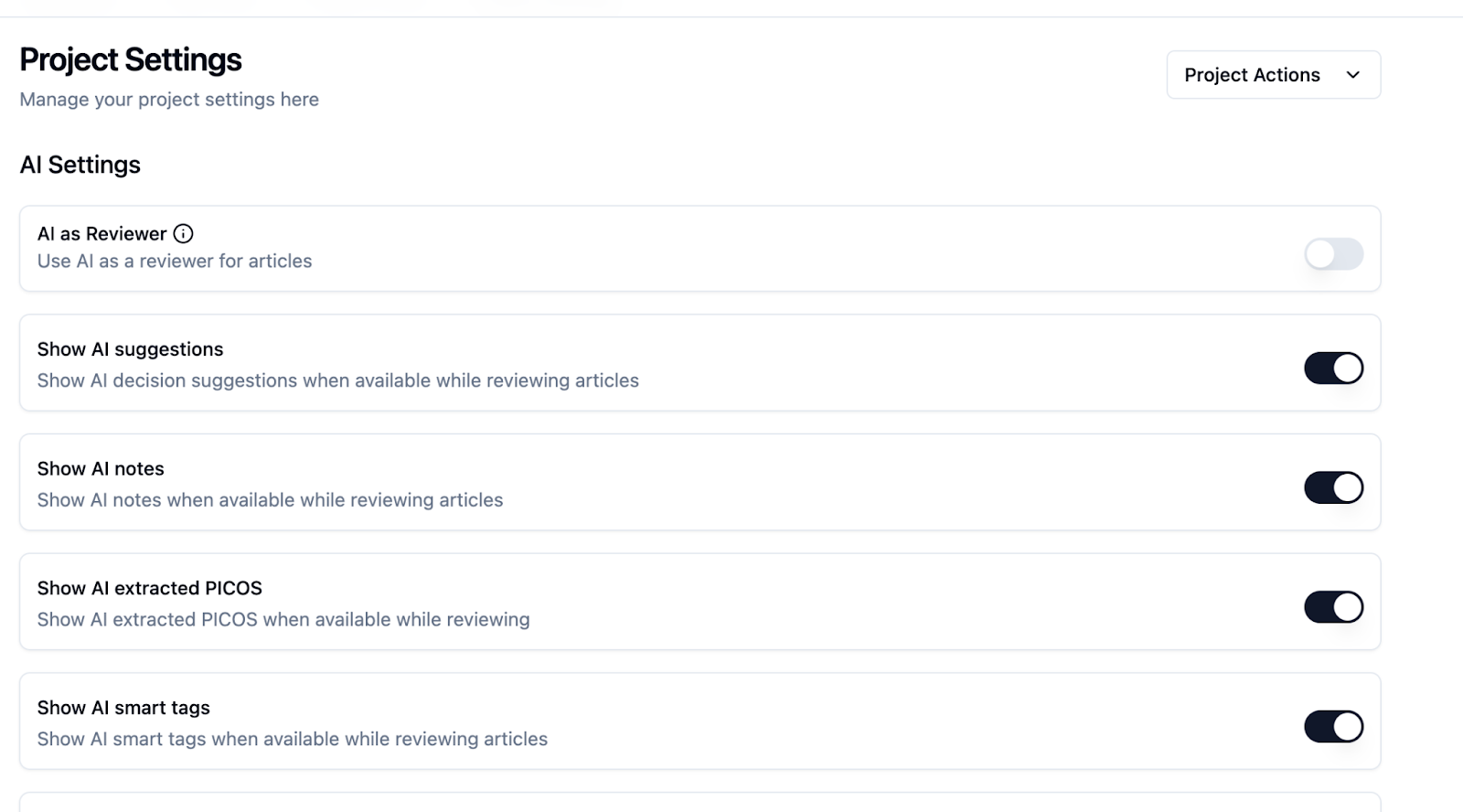1463x812 pixels.
Task: Click "Manage your project settings here" subtitle
Action: coord(169,100)
